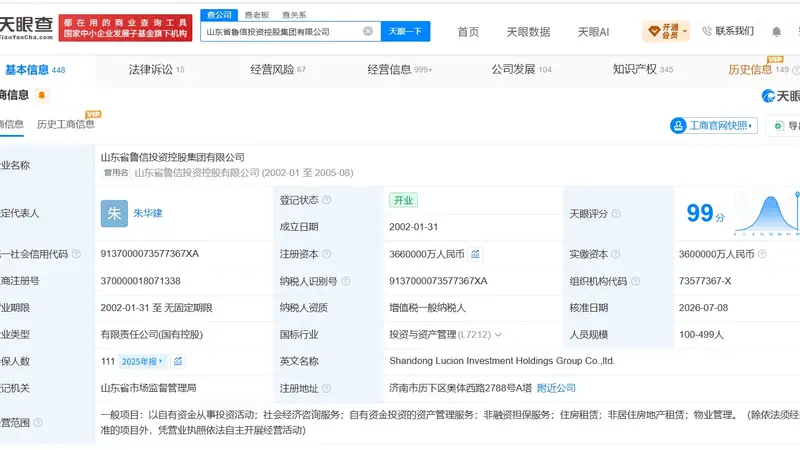Switch to the 历史工商信息 sub-tab
The height and width of the screenshot is (450, 800).
coord(66,124)
